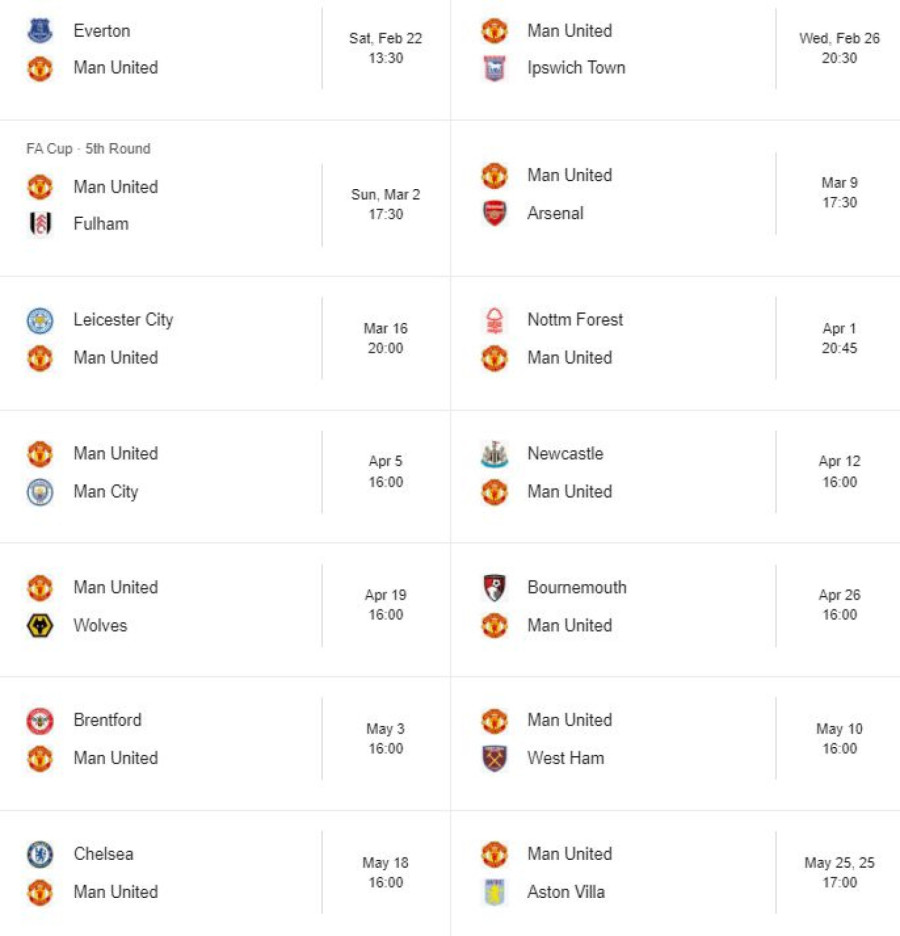Click the Fulham club badge
Screen dimensions: 900x936
click(40, 224)
